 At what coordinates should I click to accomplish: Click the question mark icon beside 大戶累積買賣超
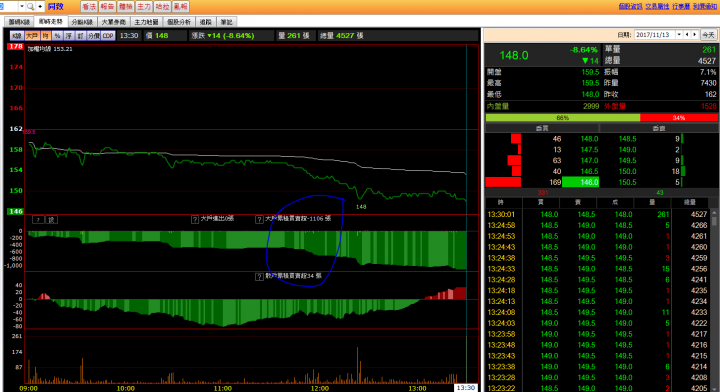click(259, 219)
